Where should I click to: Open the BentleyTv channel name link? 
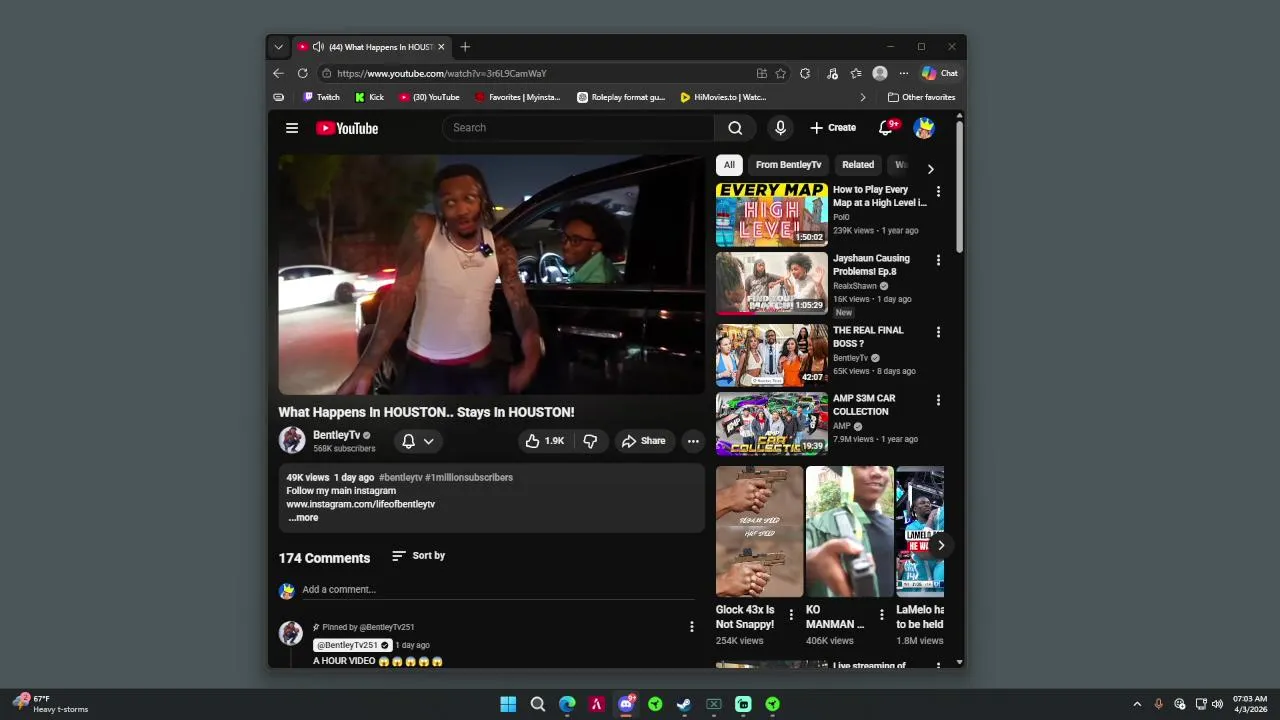336,435
